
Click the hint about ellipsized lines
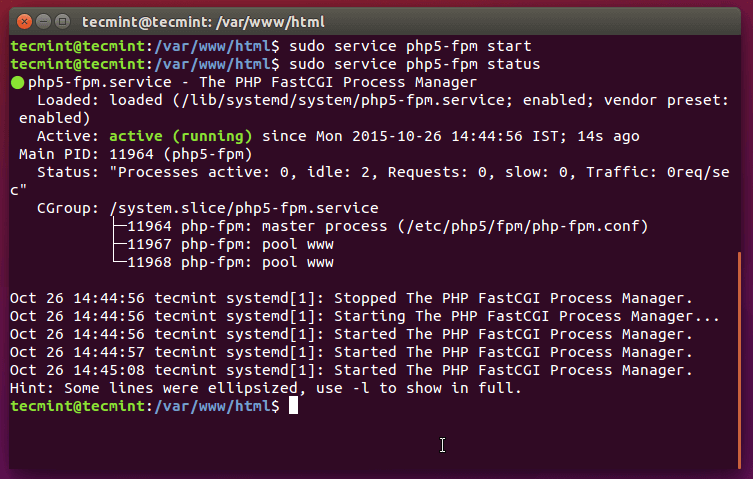(265, 388)
